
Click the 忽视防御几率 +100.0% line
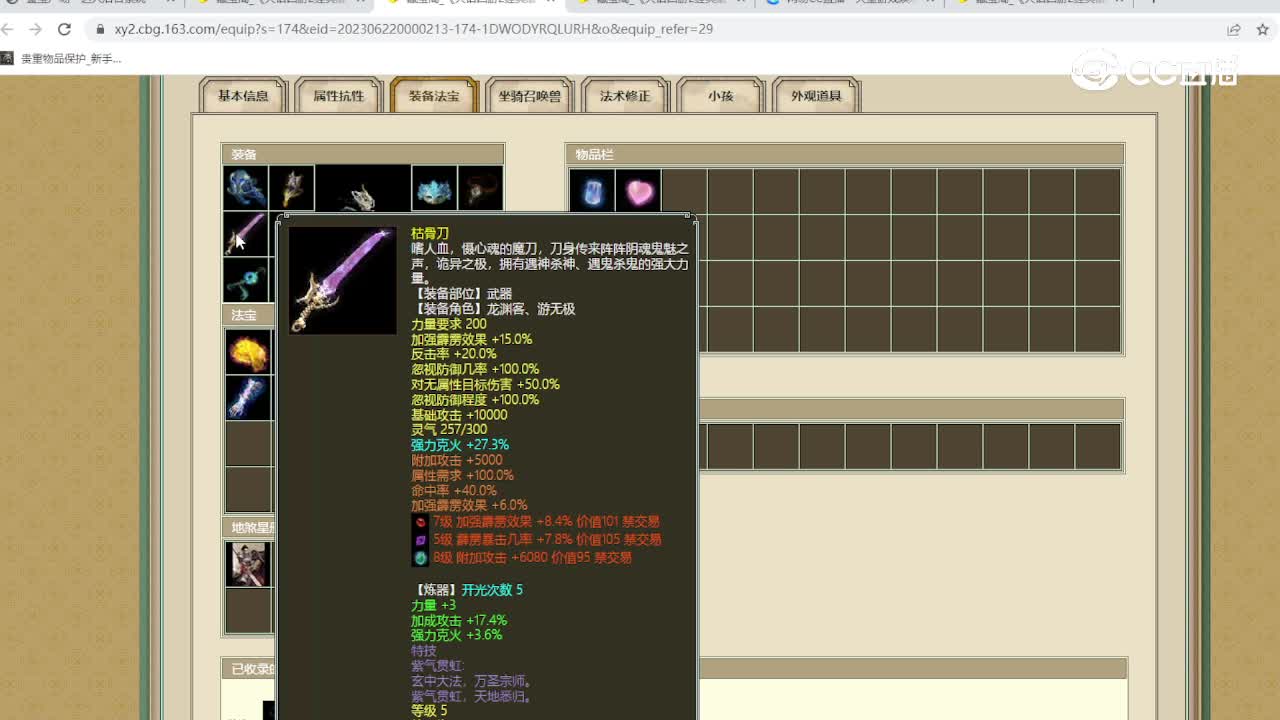click(475, 369)
